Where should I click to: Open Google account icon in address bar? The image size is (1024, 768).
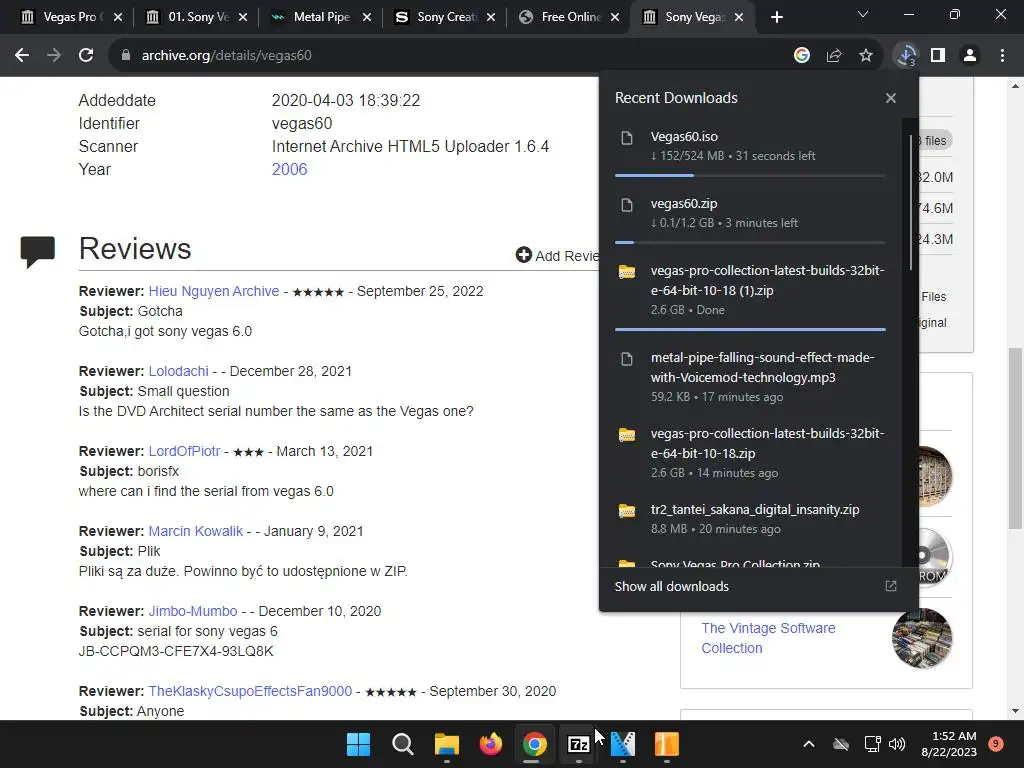[x=802, y=56]
